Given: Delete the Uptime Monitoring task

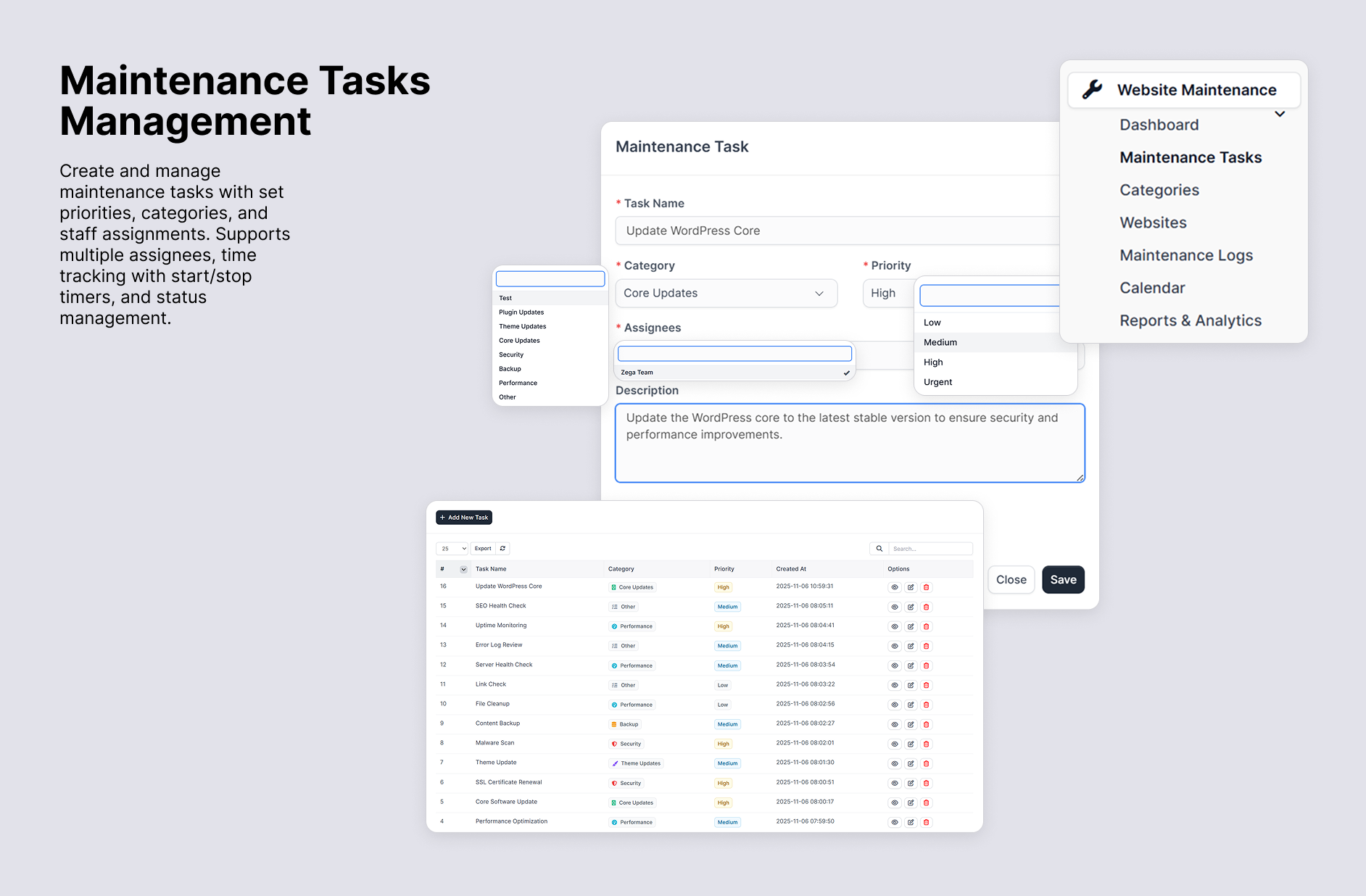Looking at the screenshot, I should click(926, 626).
